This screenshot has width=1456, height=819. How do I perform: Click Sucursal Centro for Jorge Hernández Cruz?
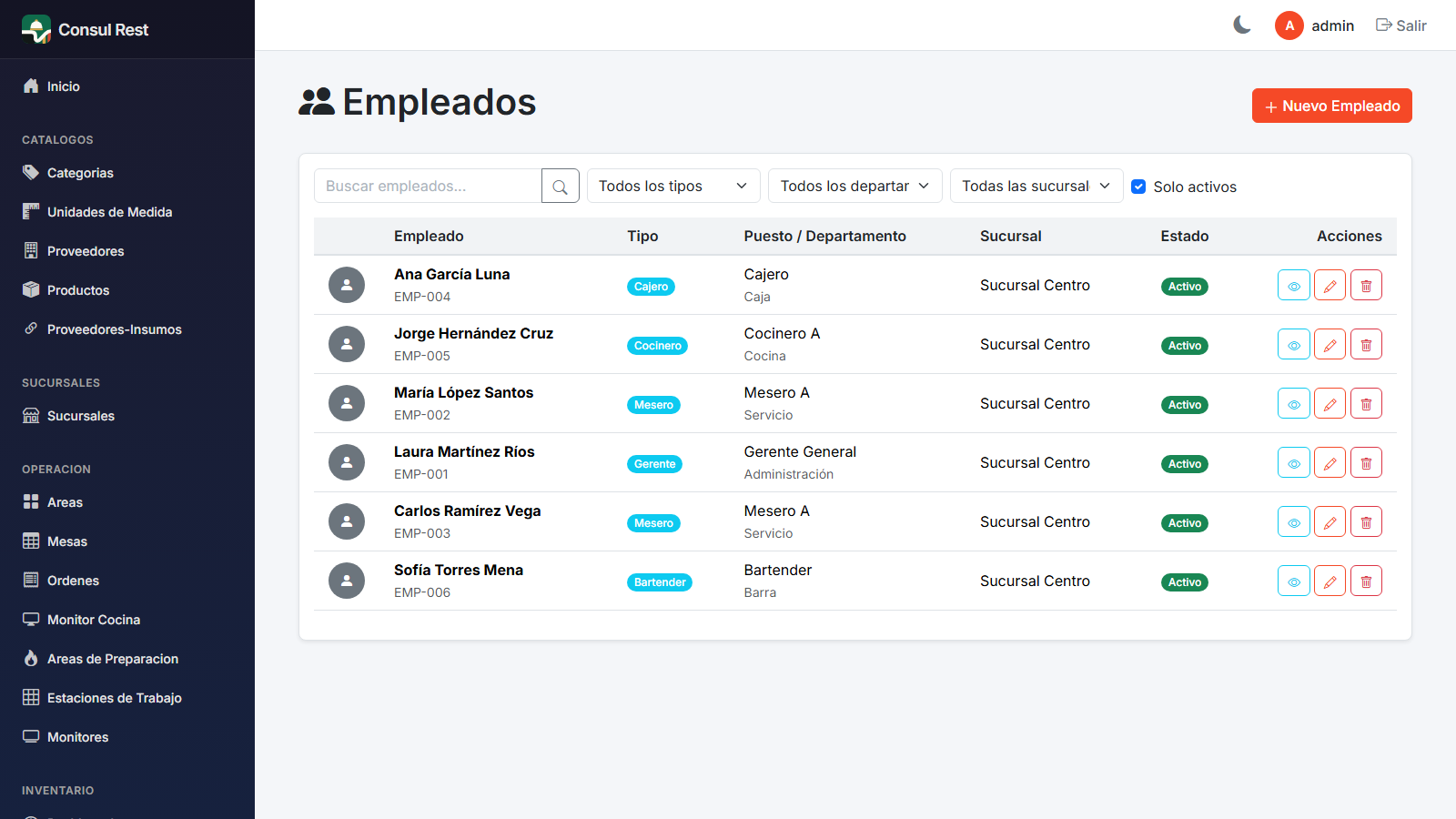(1035, 344)
